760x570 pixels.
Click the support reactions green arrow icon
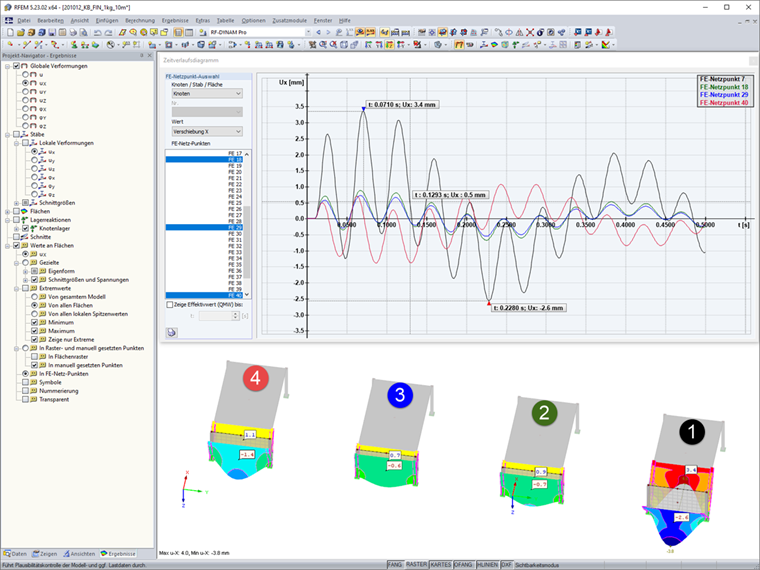(x=515, y=45)
